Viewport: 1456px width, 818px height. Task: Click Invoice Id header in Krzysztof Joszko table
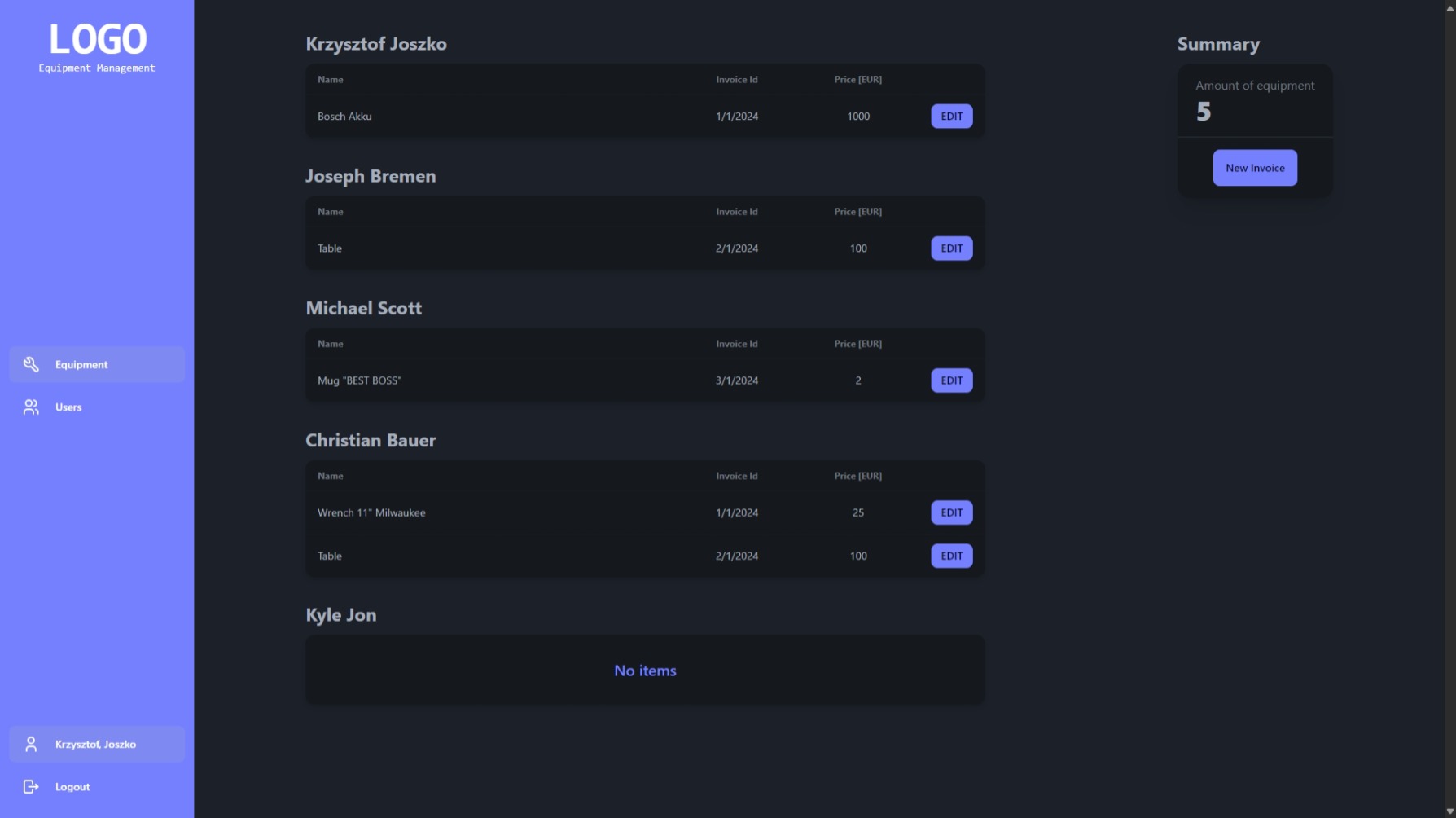(737, 79)
